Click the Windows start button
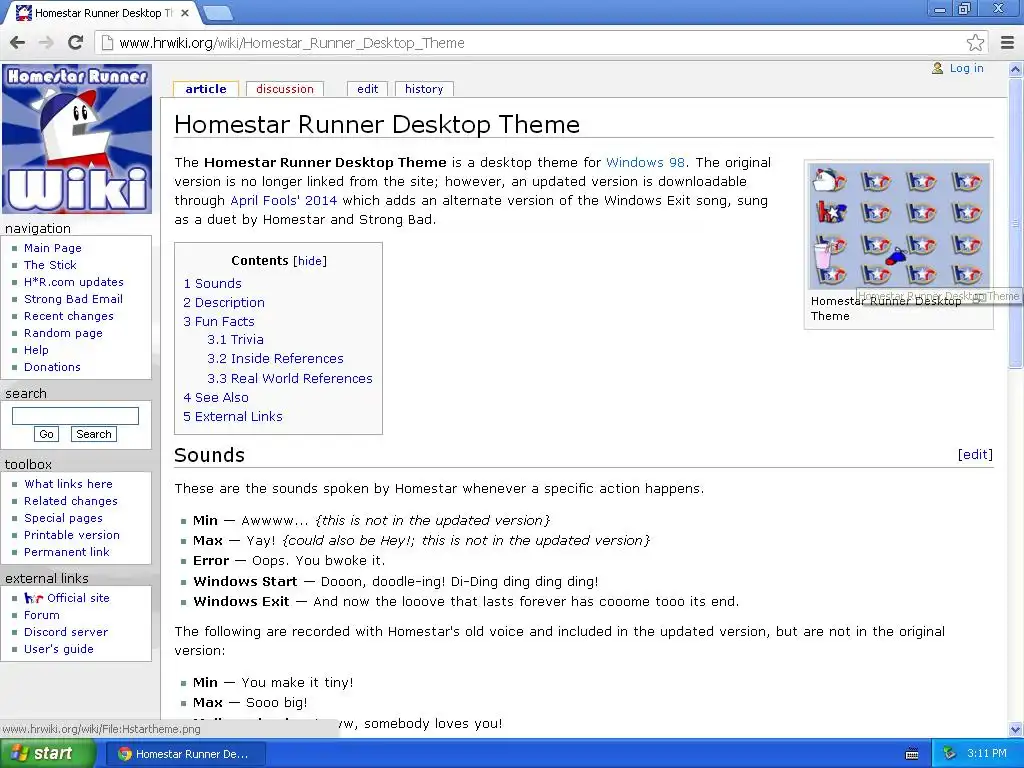The height and width of the screenshot is (768, 1024). click(48, 754)
